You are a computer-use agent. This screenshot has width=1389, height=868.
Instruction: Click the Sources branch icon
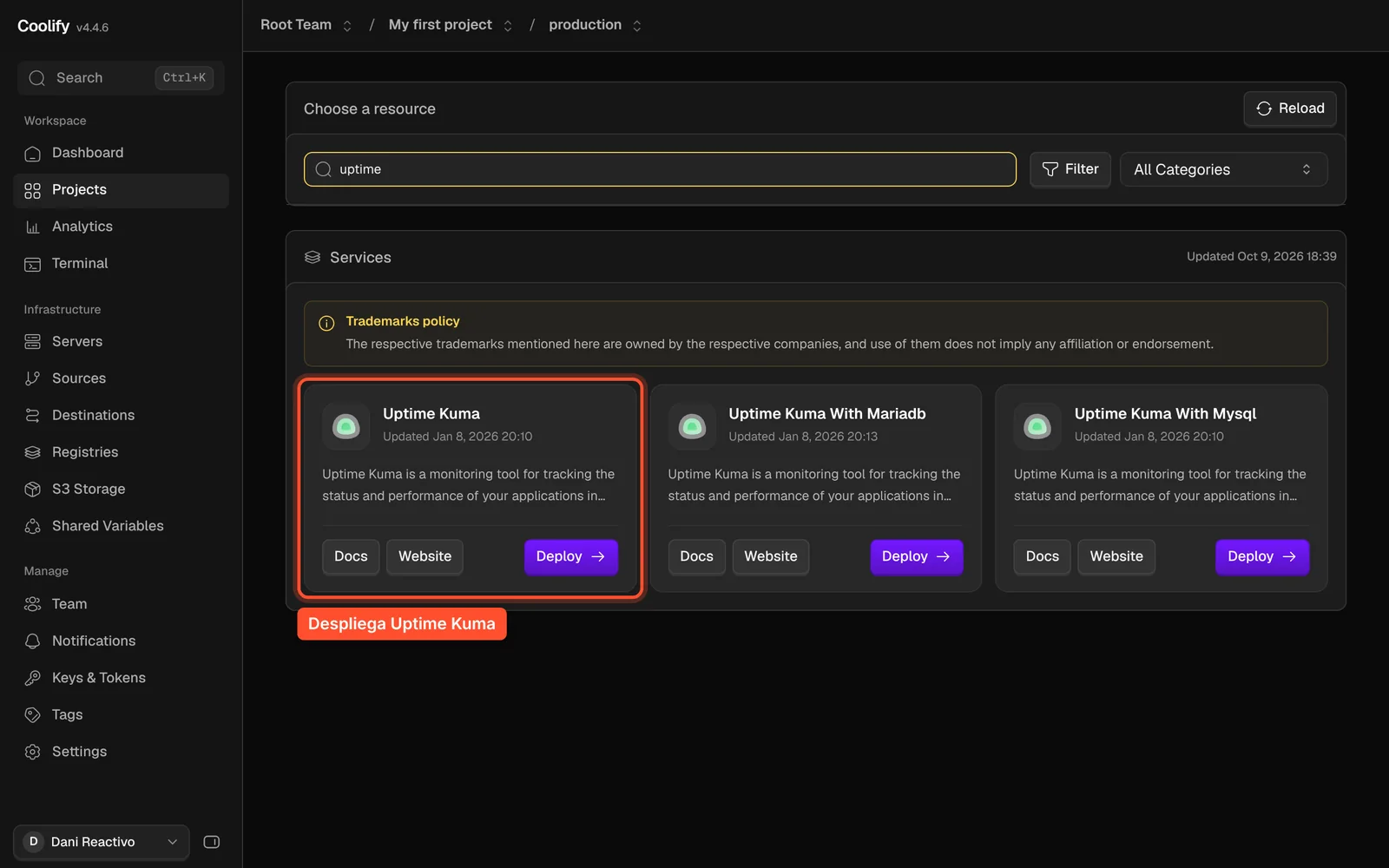32,378
